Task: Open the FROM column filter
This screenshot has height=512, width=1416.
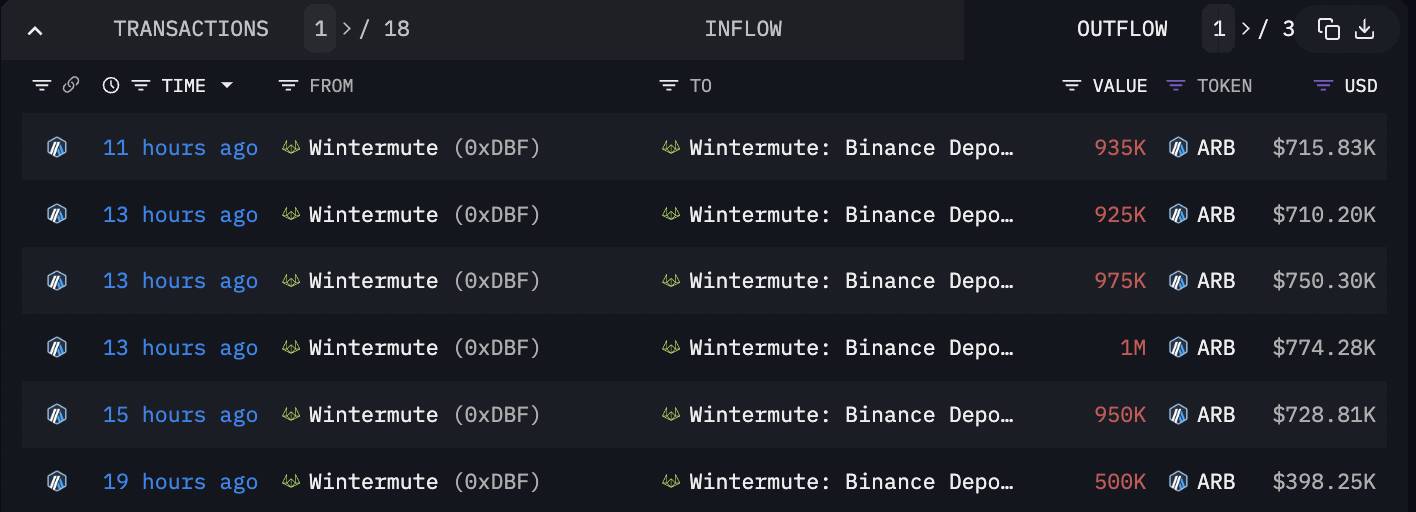Action: [288, 86]
